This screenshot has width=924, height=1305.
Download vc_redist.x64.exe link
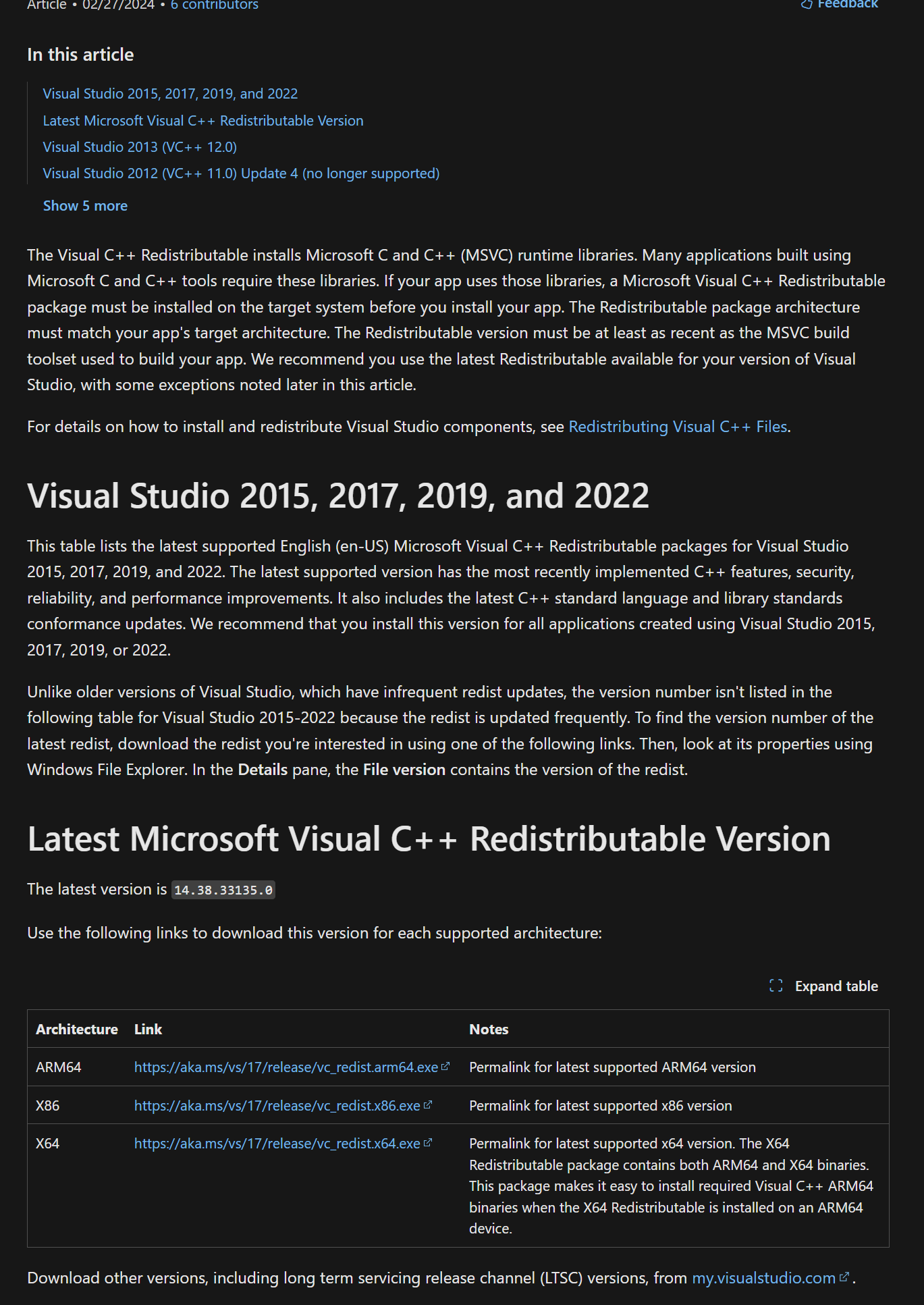click(277, 1144)
